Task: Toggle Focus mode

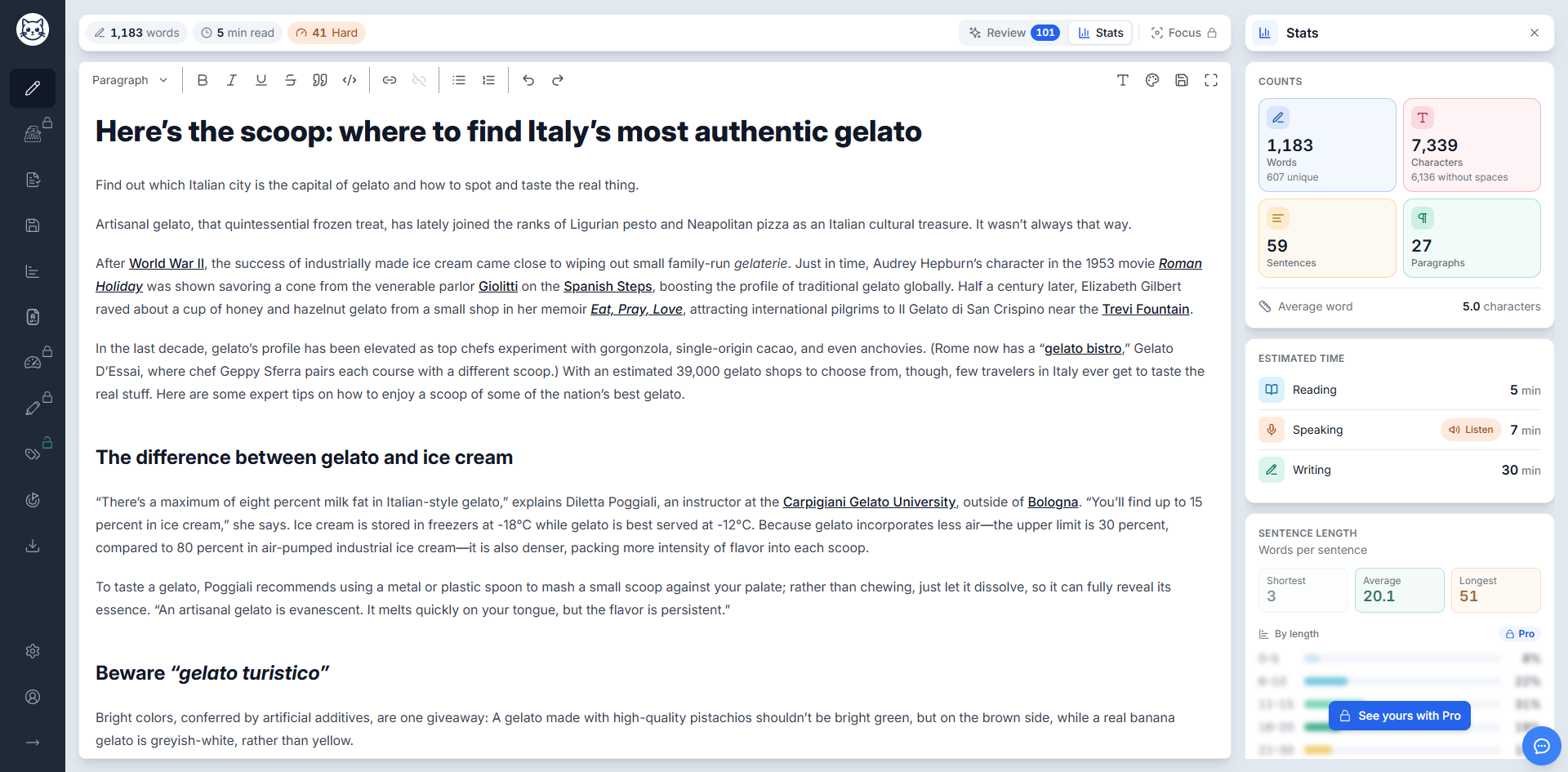Action: click(x=1183, y=33)
